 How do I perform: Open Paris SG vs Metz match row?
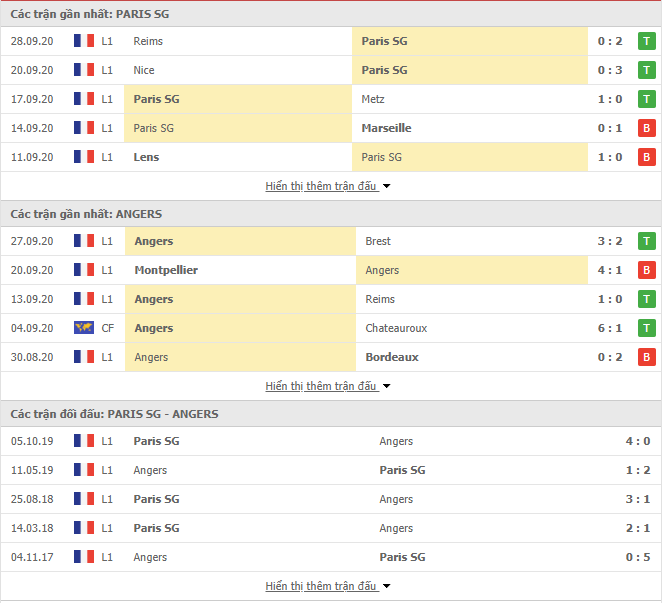[x=331, y=99]
